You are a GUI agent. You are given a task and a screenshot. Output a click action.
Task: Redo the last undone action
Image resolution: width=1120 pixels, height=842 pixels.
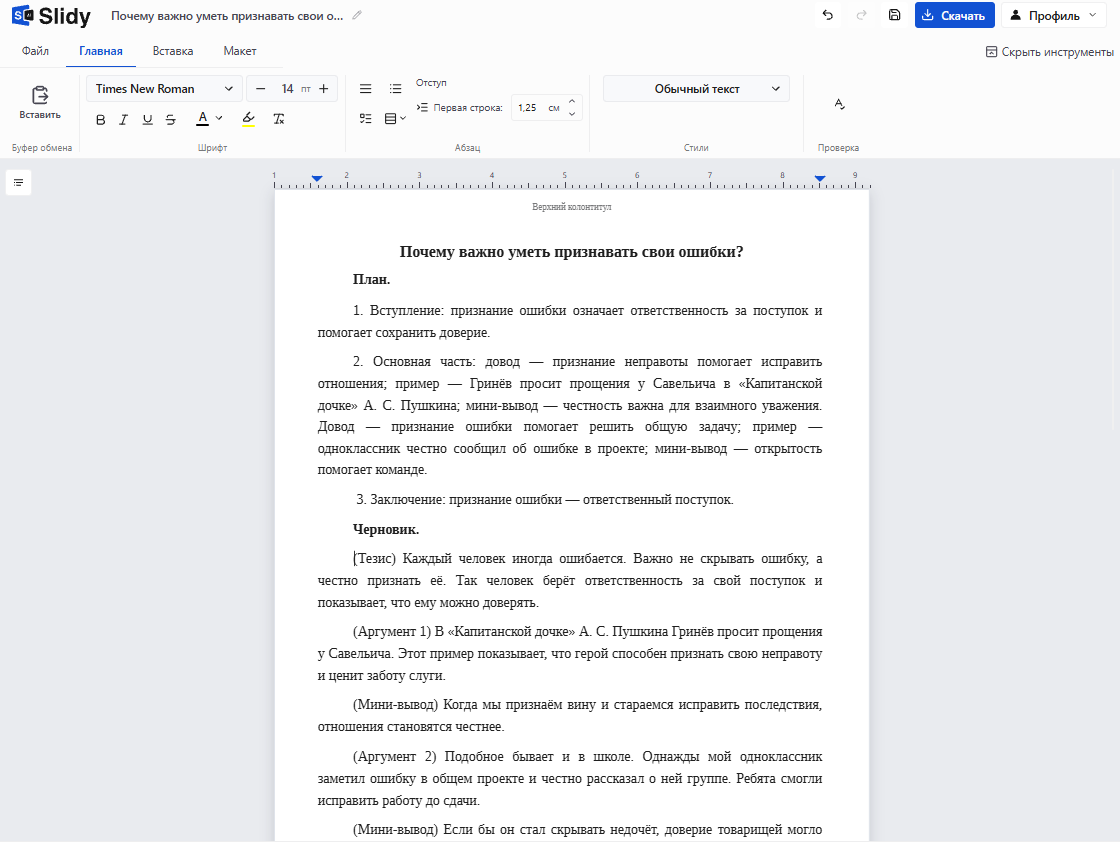[861, 15]
